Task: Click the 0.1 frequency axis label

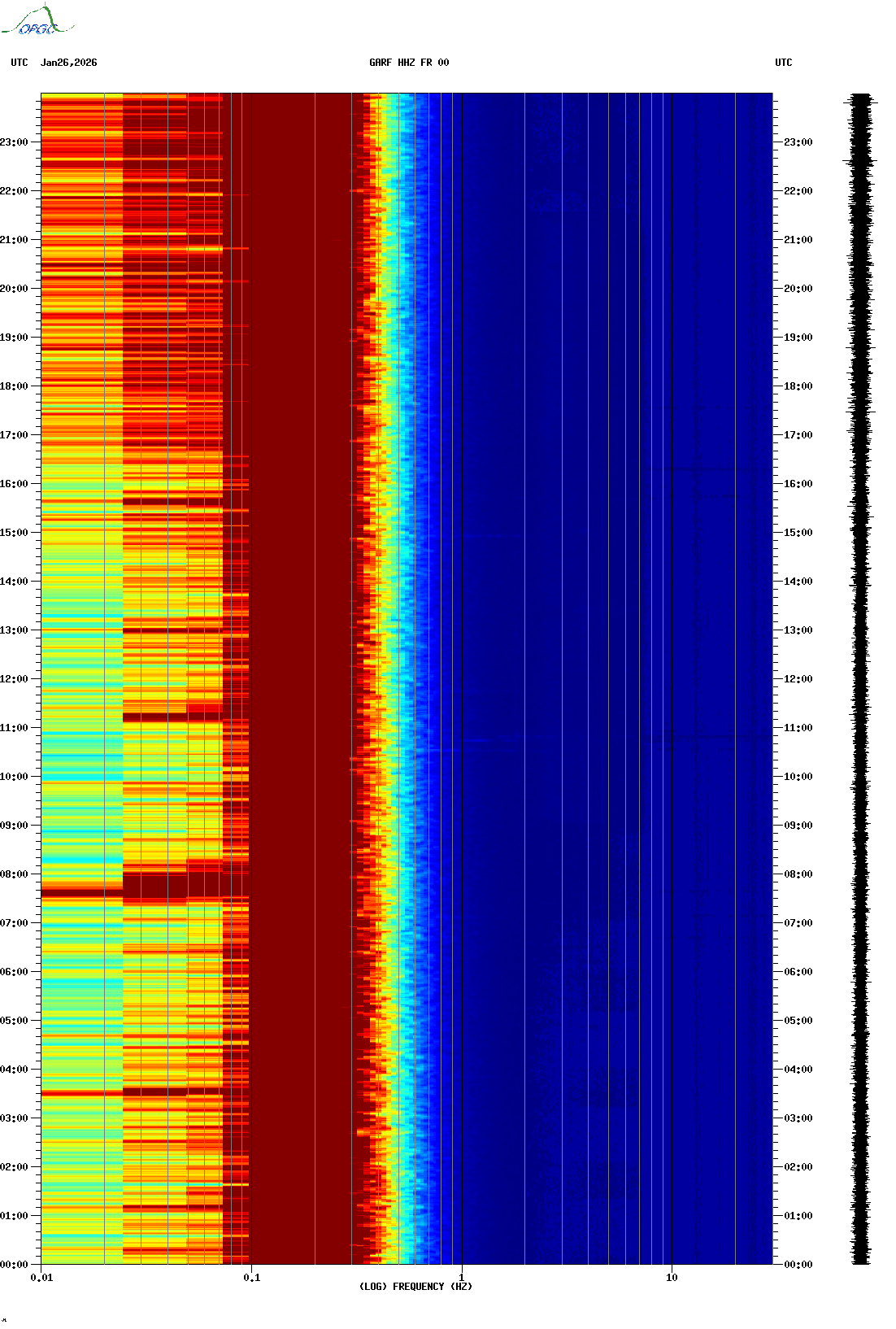Action: click(x=251, y=1278)
